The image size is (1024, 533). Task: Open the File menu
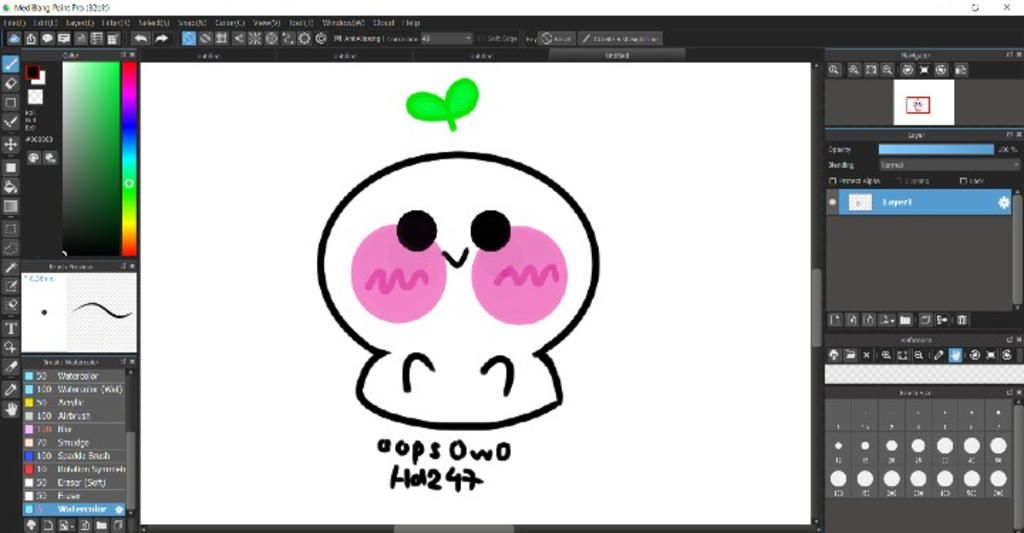(14, 23)
